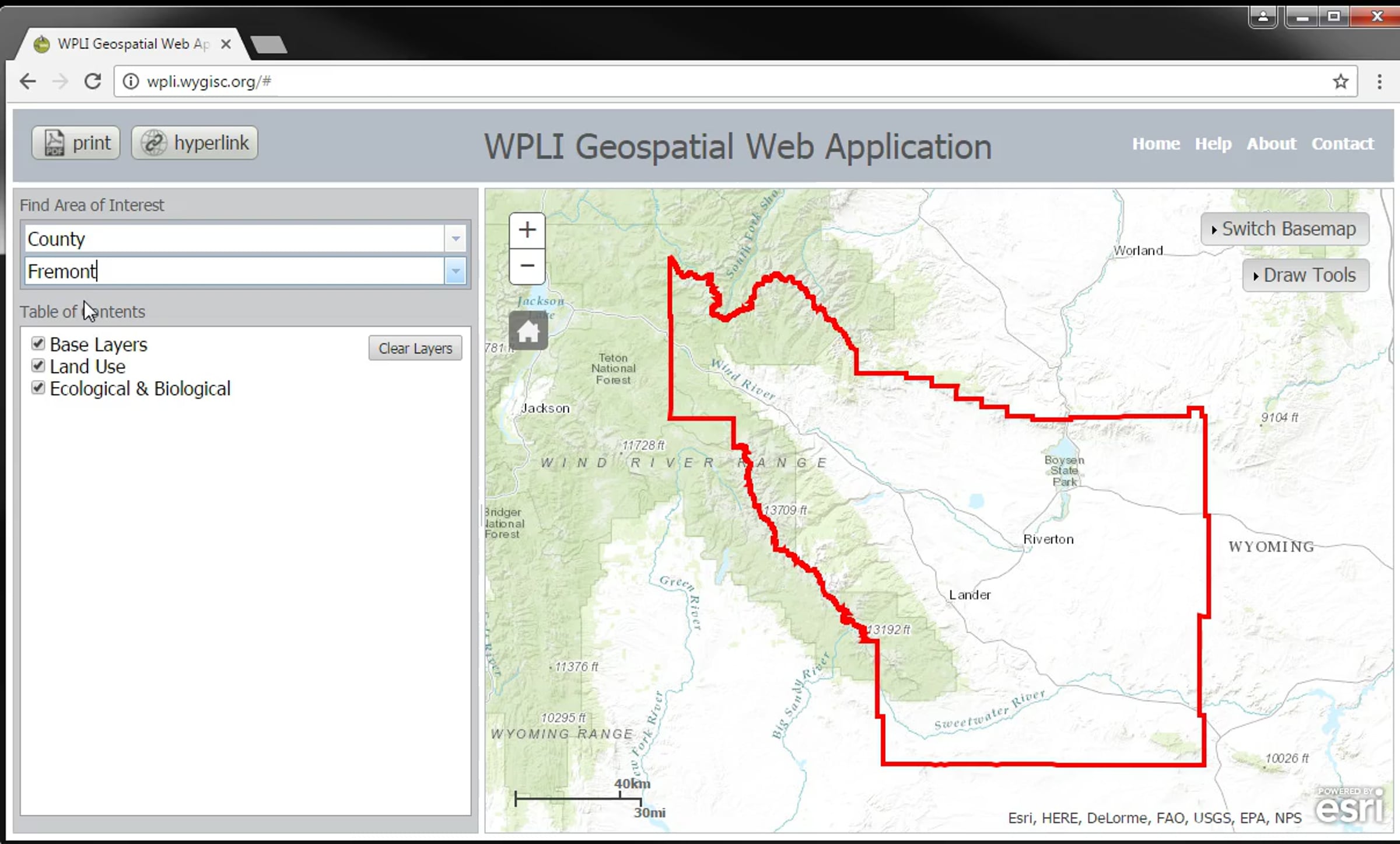Viewport: 1400px width, 844px height.
Task: Expand the Switch Basemap panel
Action: point(1284,229)
